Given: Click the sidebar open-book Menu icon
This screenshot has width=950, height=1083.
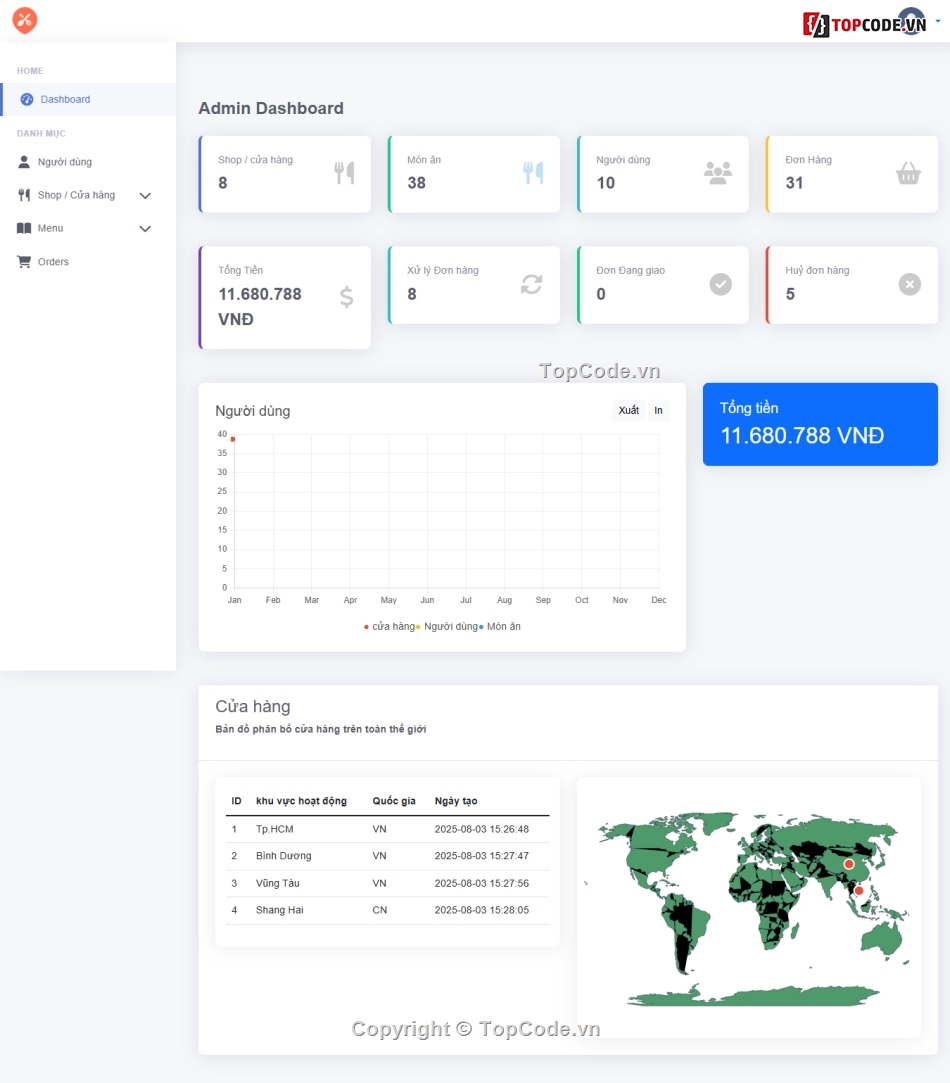Looking at the screenshot, I should [x=23, y=228].
